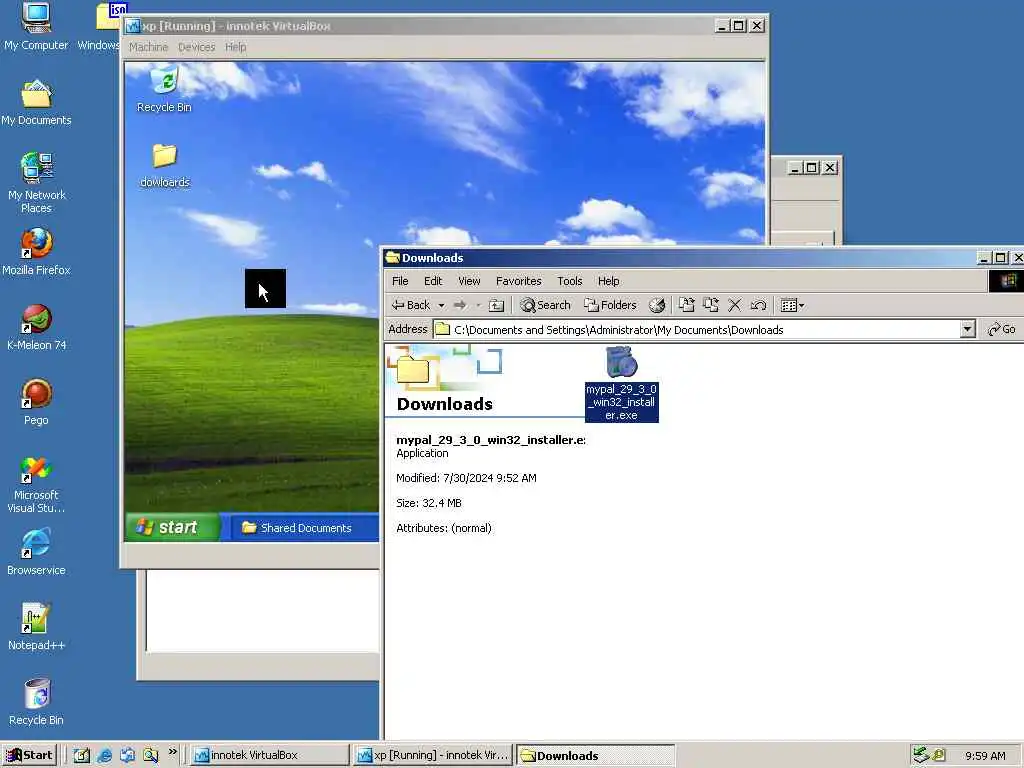This screenshot has width=1024, height=768.
Task: Click the Downloads taskbar button
Action: (596, 756)
